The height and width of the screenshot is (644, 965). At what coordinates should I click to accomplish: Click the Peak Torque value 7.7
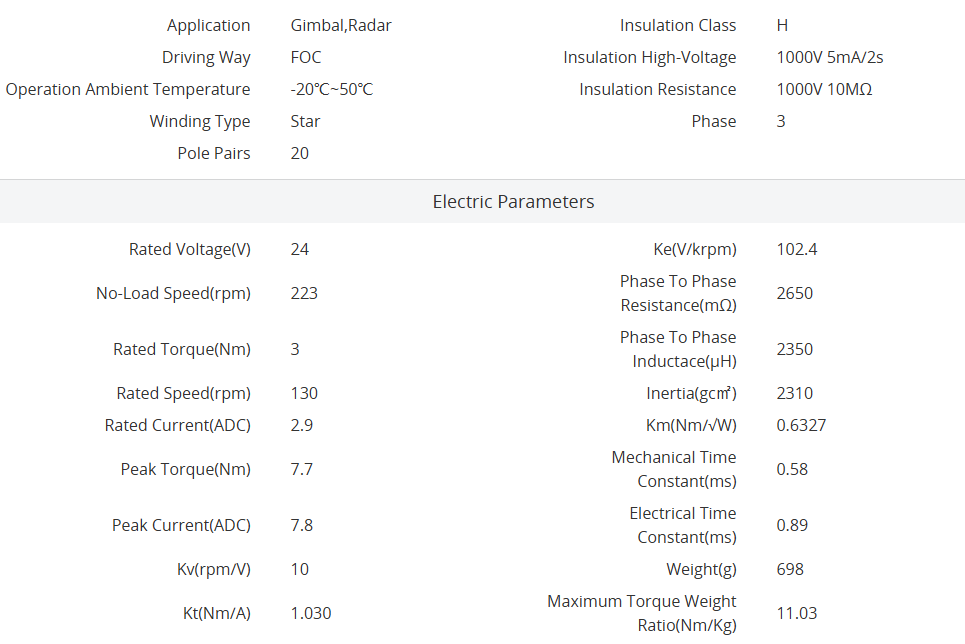[x=301, y=470]
